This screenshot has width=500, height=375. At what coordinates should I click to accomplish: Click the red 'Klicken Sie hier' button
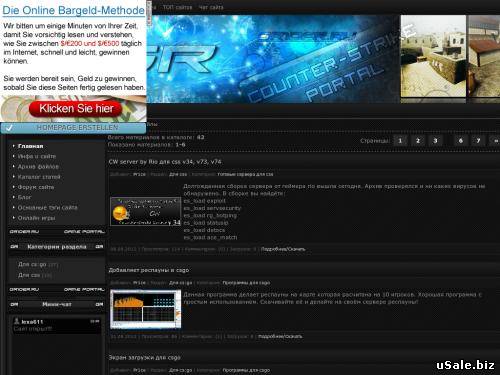76,109
